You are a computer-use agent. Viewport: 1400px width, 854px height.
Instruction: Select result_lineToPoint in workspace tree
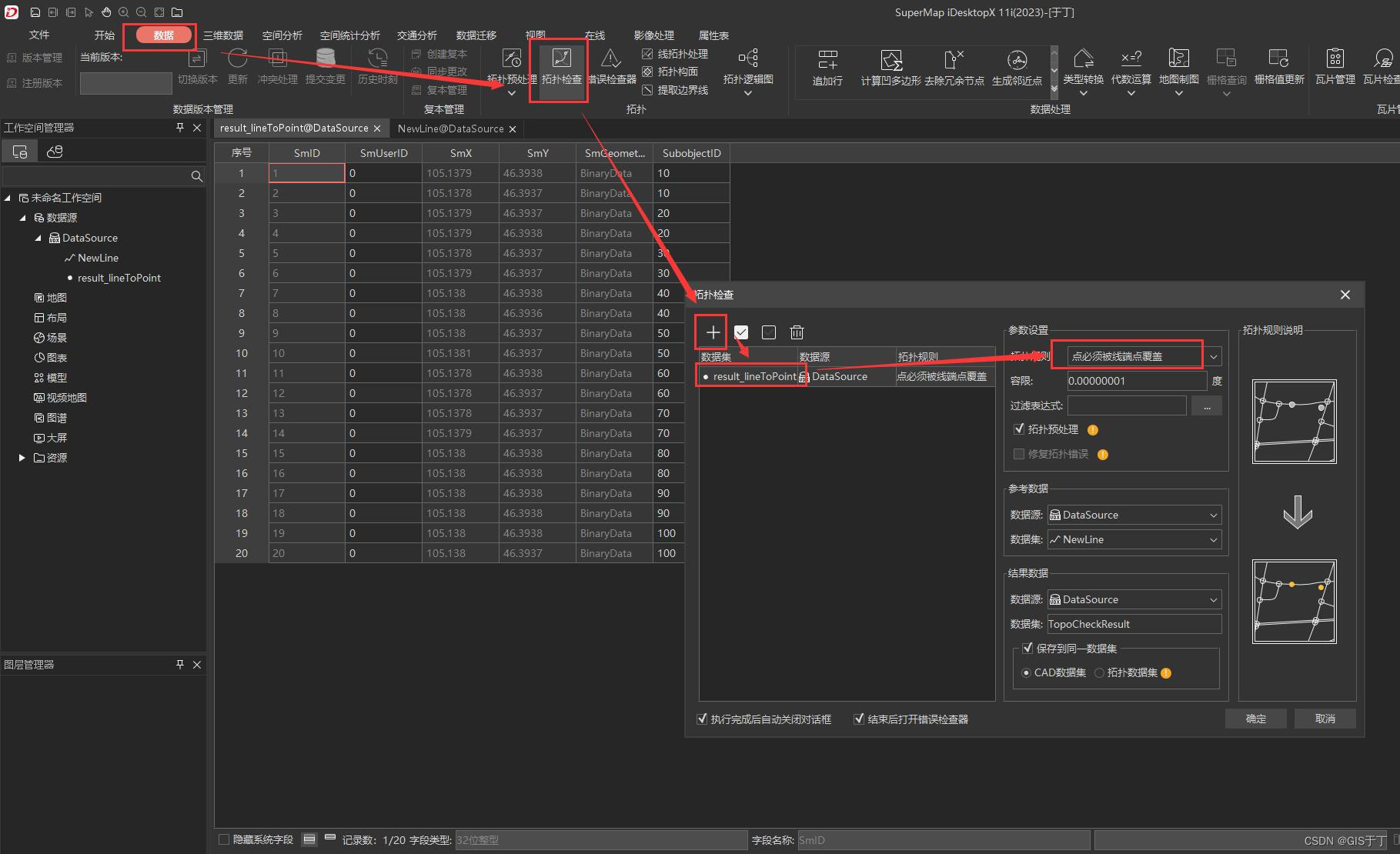click(119, 278)
